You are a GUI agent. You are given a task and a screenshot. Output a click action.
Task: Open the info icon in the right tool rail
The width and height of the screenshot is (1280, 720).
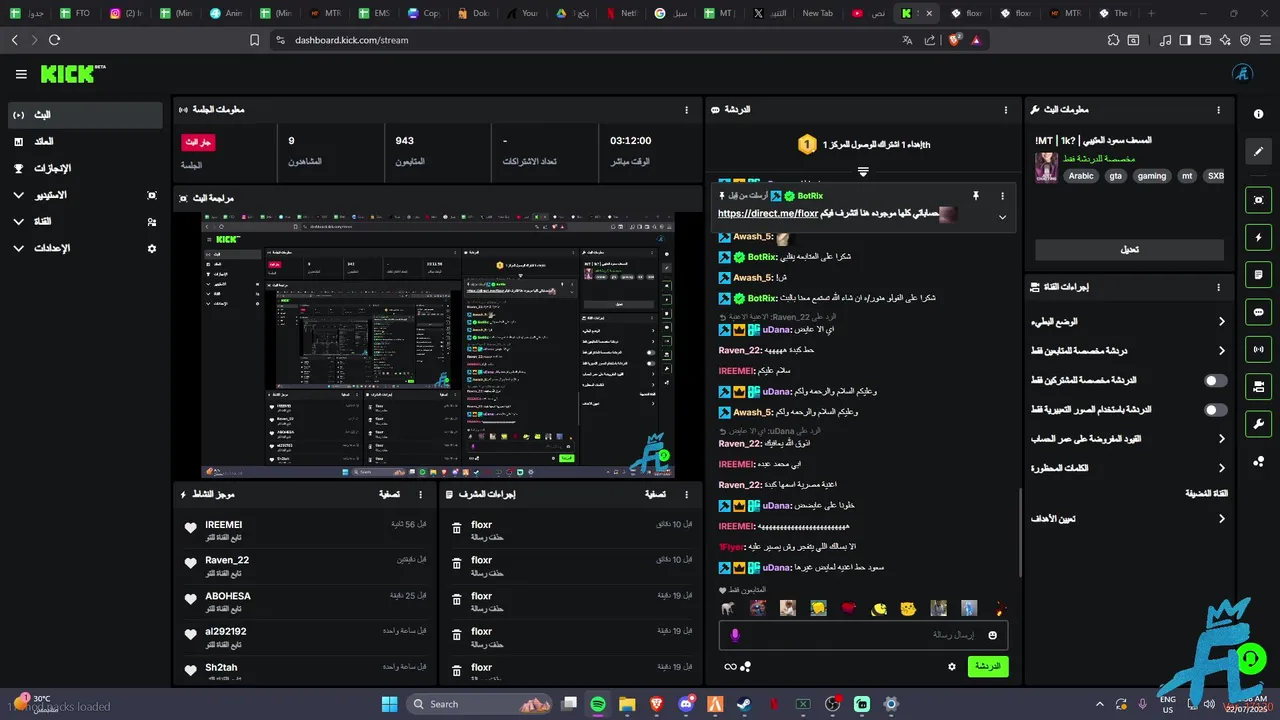1258,114
